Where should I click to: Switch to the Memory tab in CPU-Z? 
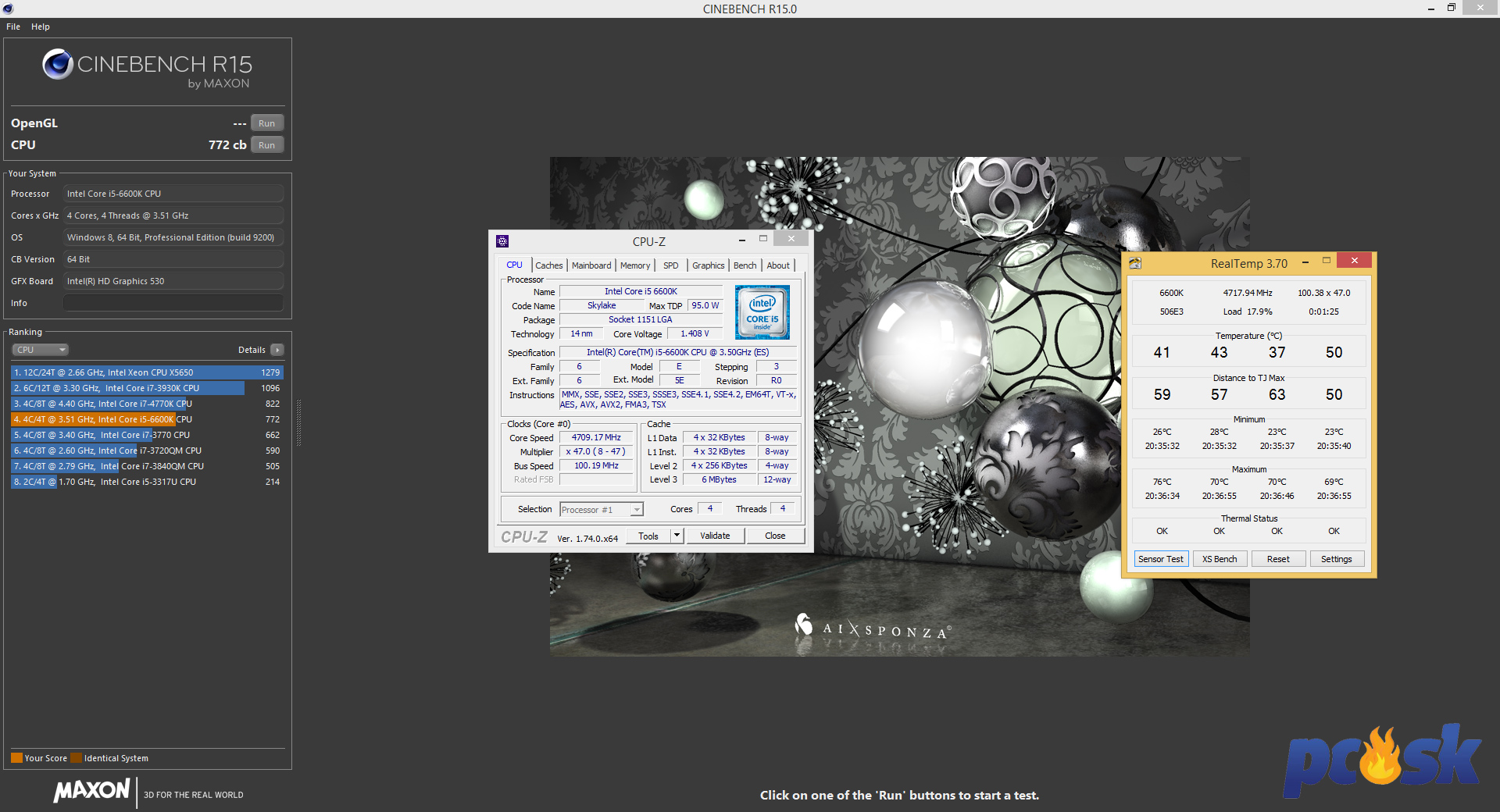click(635, 265)
